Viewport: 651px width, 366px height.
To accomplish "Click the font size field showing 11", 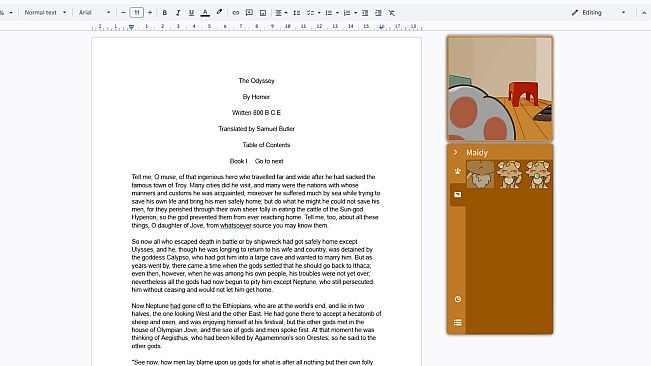I will point(137,13).
